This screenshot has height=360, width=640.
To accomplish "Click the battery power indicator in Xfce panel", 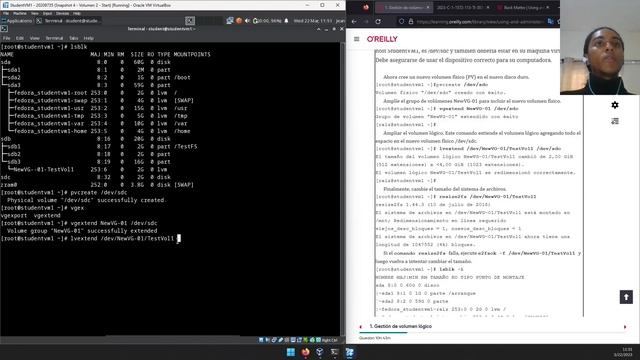I will (x=267, y=21).
